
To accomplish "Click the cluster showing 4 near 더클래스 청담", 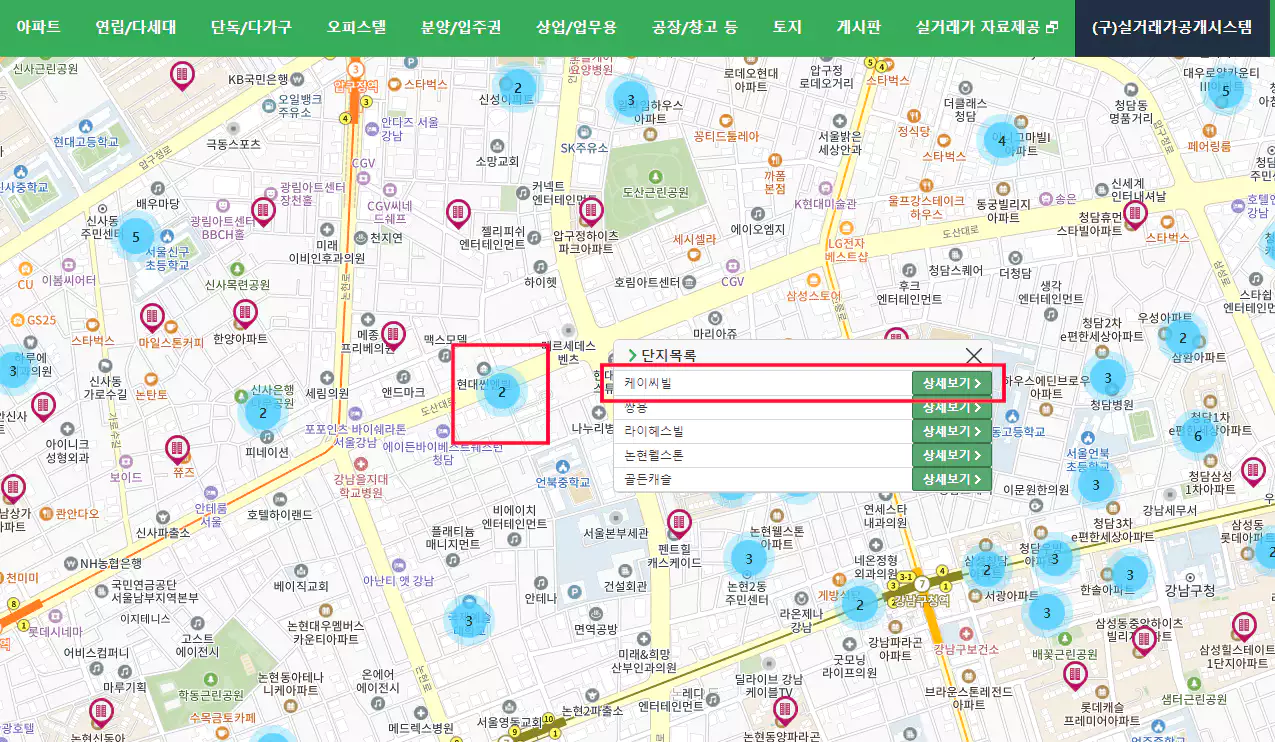I will [1000, 139].
